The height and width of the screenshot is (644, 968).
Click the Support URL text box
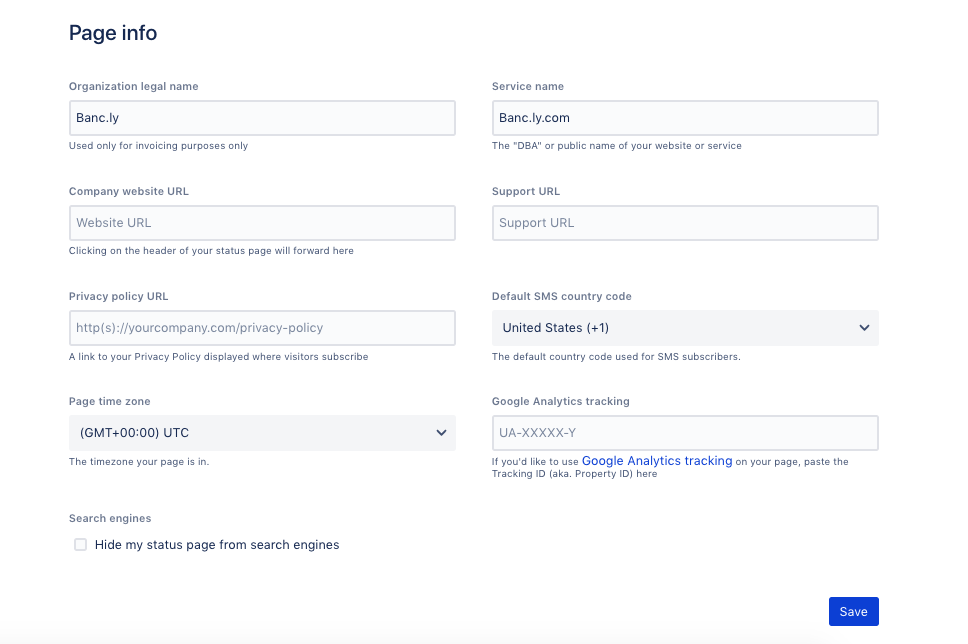click(x=684, y=223)
